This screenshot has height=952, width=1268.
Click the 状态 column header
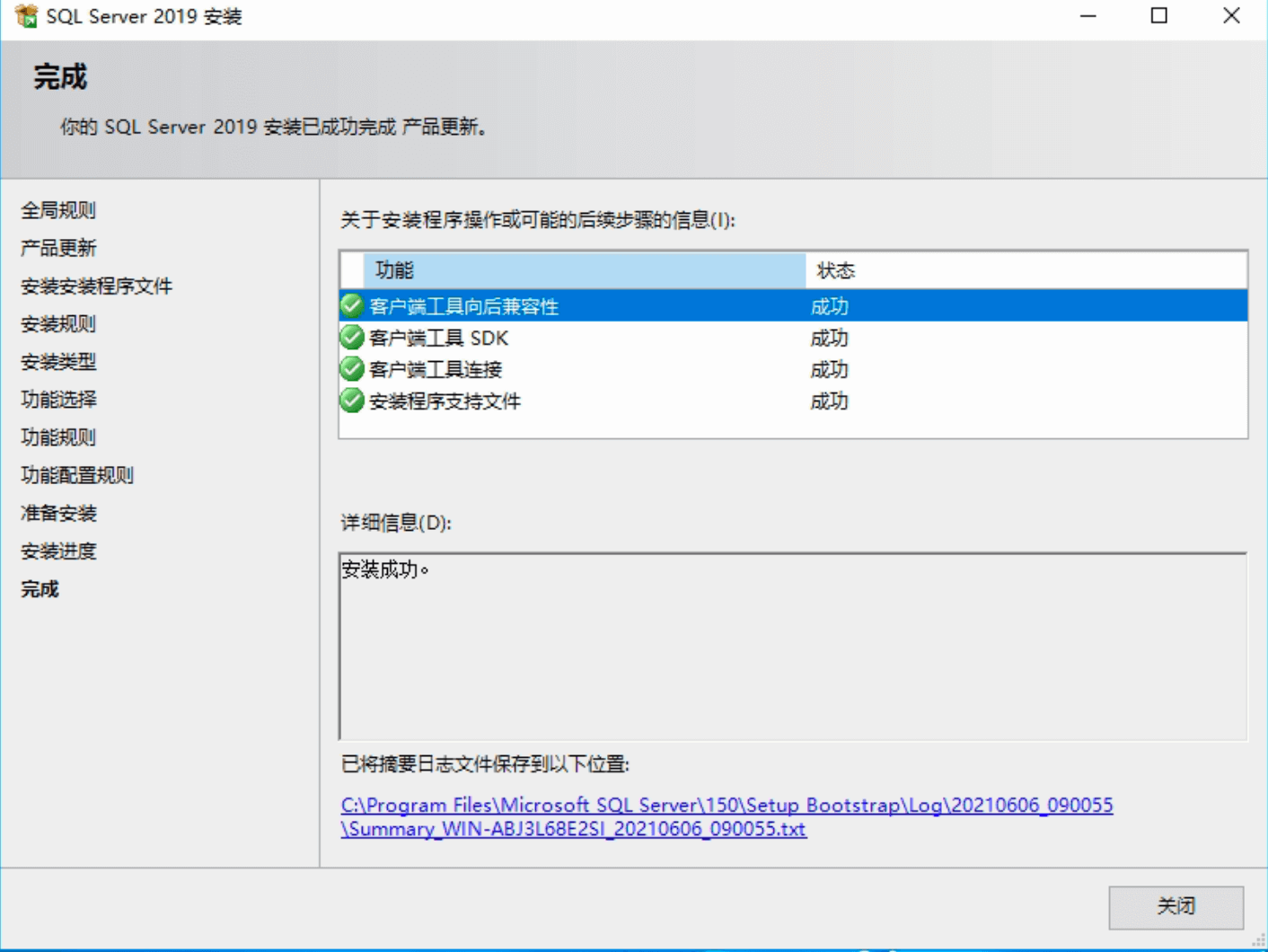coord(1024,270)
